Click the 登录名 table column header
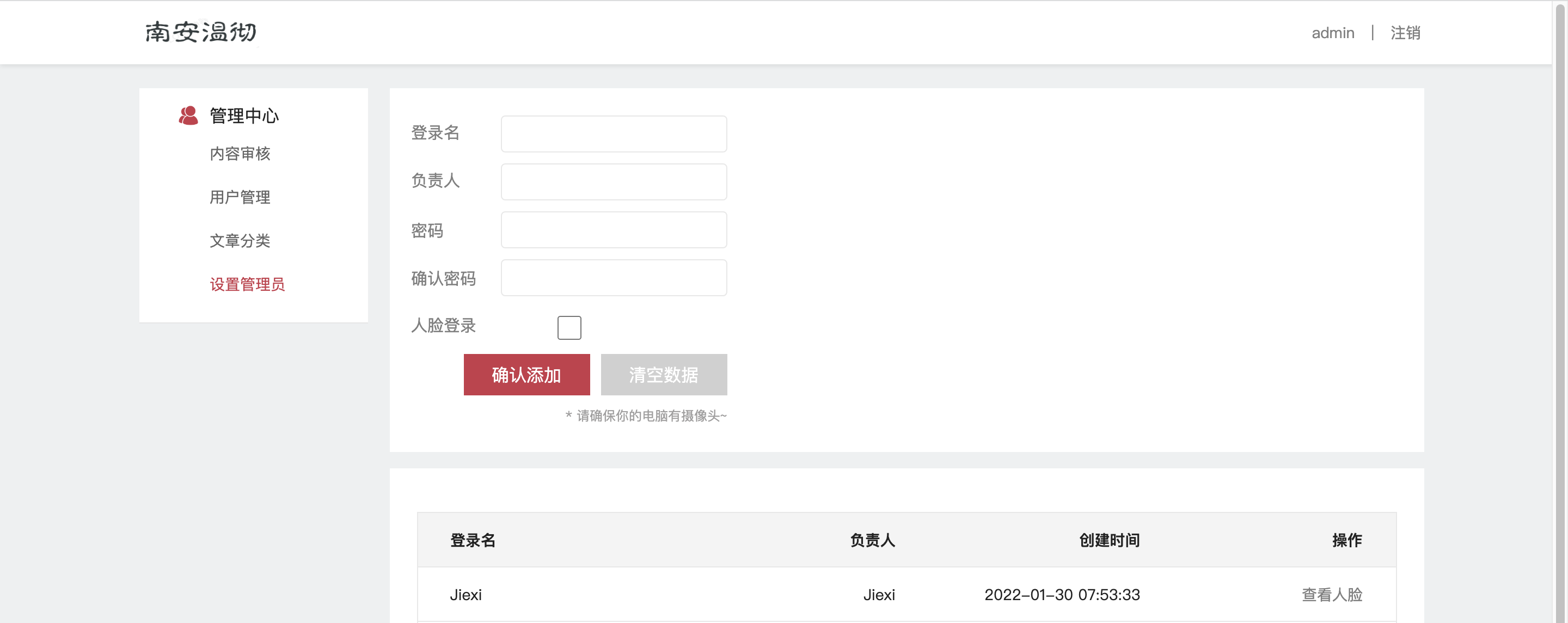The image size is (1568, 623). tap(473, 540)
